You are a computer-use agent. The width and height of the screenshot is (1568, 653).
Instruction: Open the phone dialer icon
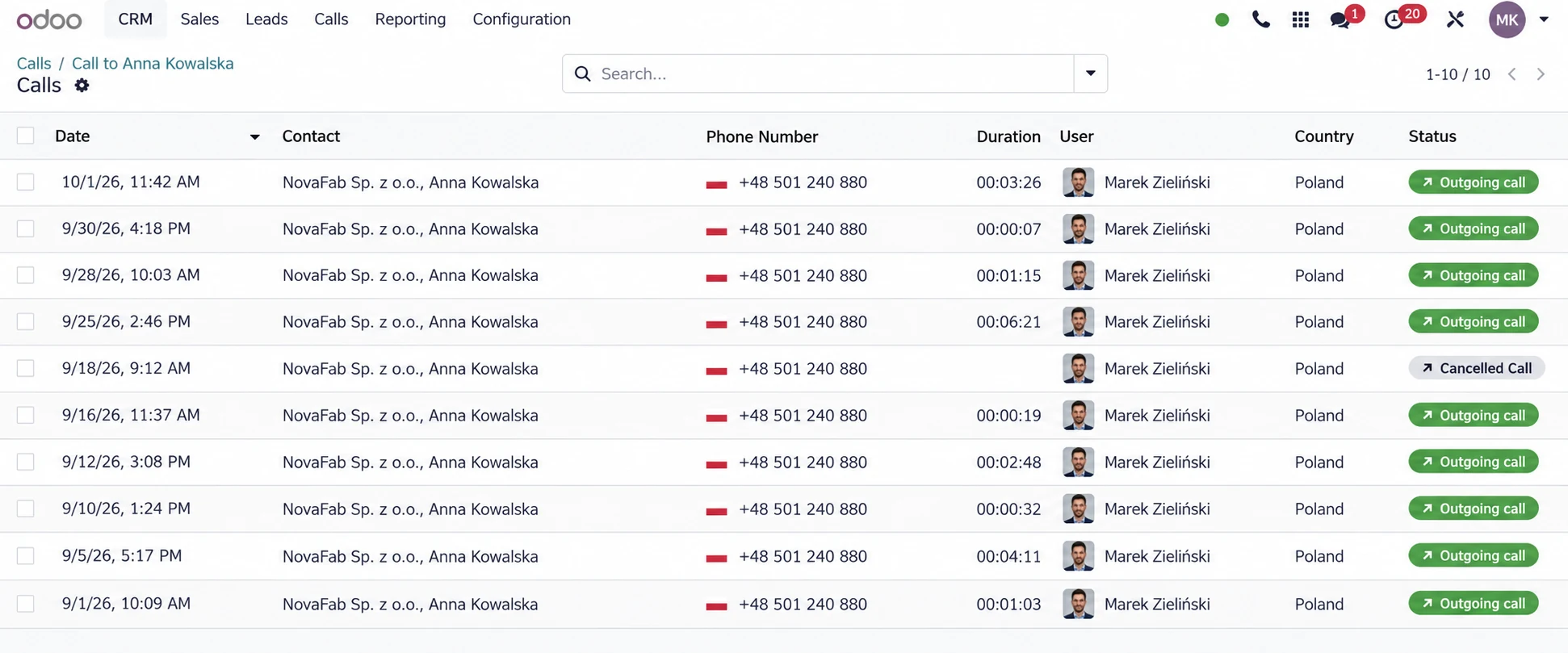pyautogui.click(x=1260, y=19)
